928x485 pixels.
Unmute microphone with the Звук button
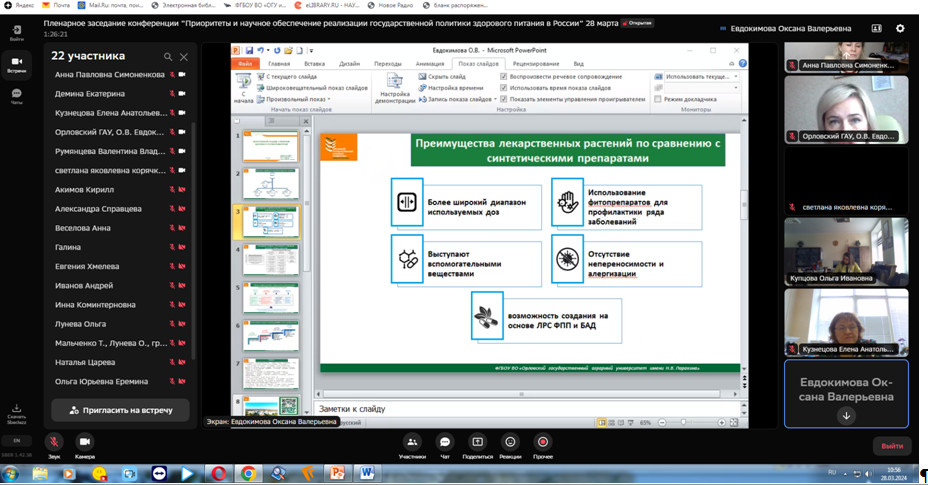click(x=54, y=442)
